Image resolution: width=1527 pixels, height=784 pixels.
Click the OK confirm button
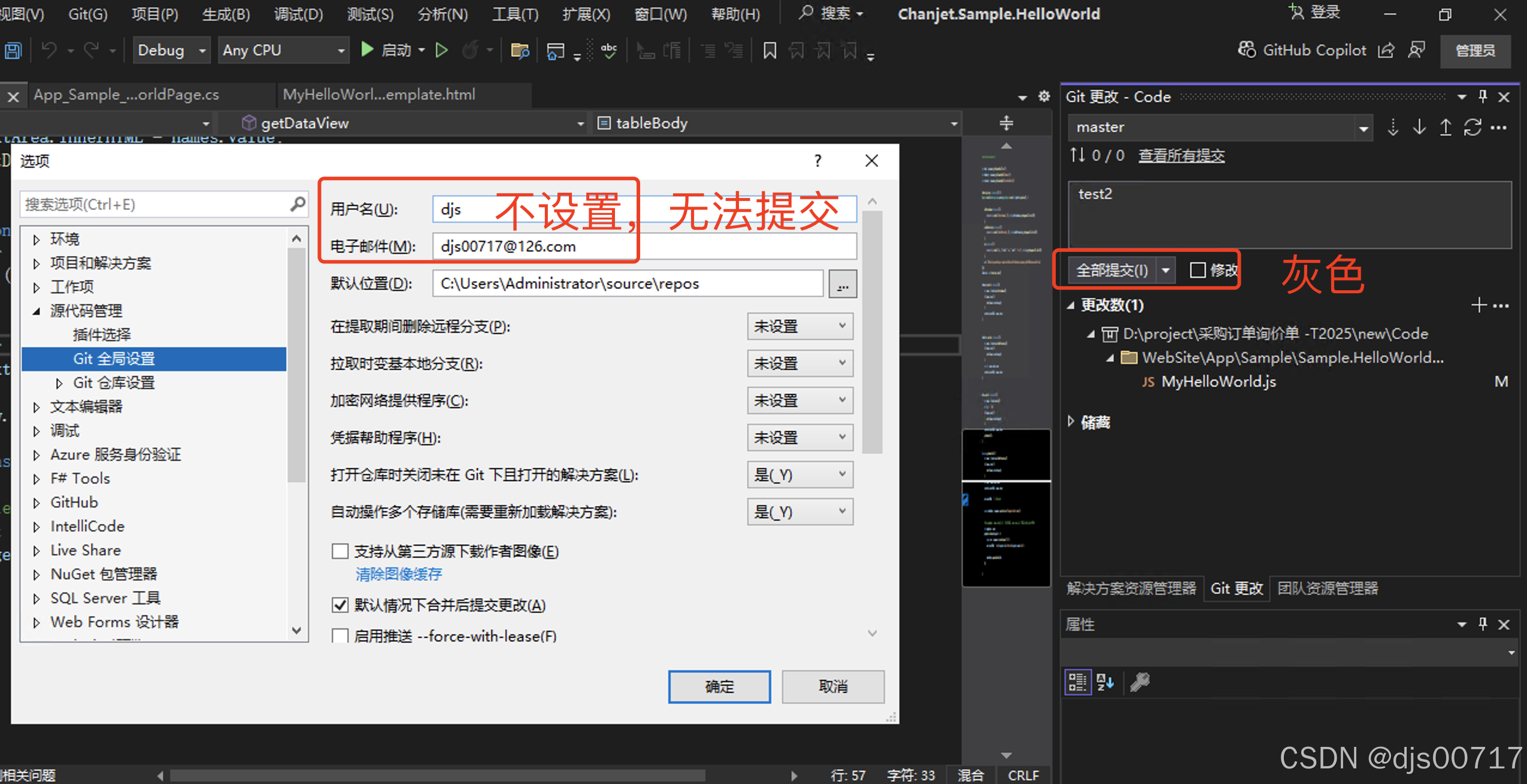point(719,686)
